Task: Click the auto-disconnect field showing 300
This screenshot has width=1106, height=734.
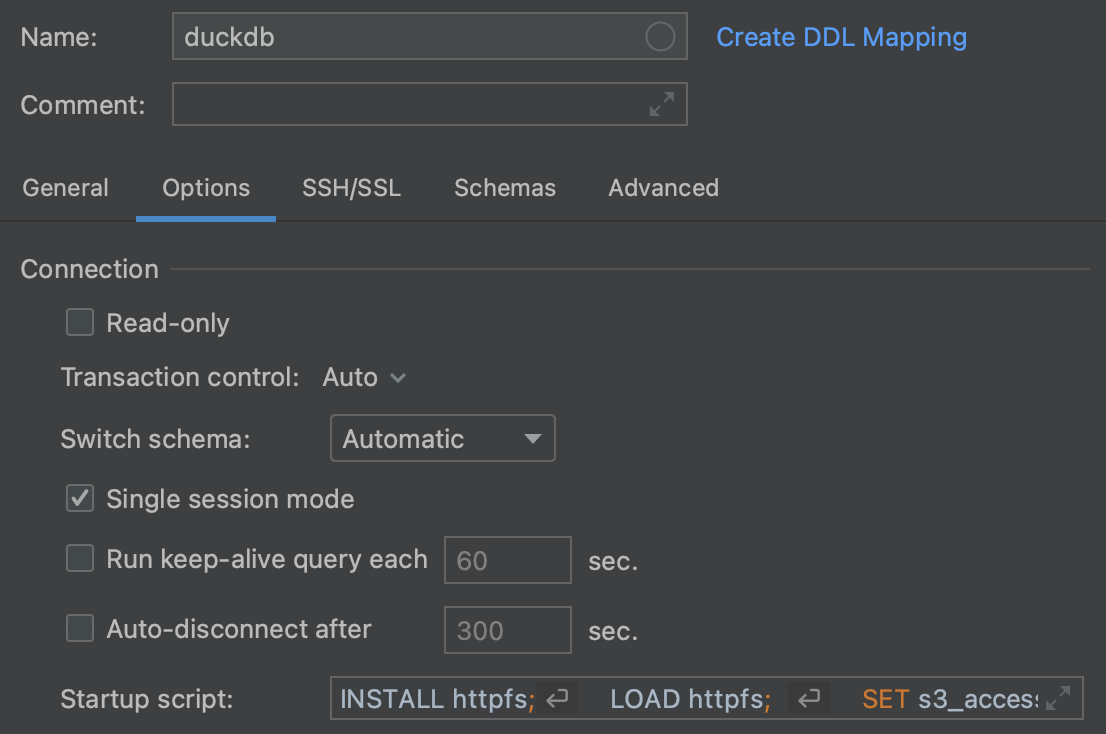Action: click(x=507, y=630)
